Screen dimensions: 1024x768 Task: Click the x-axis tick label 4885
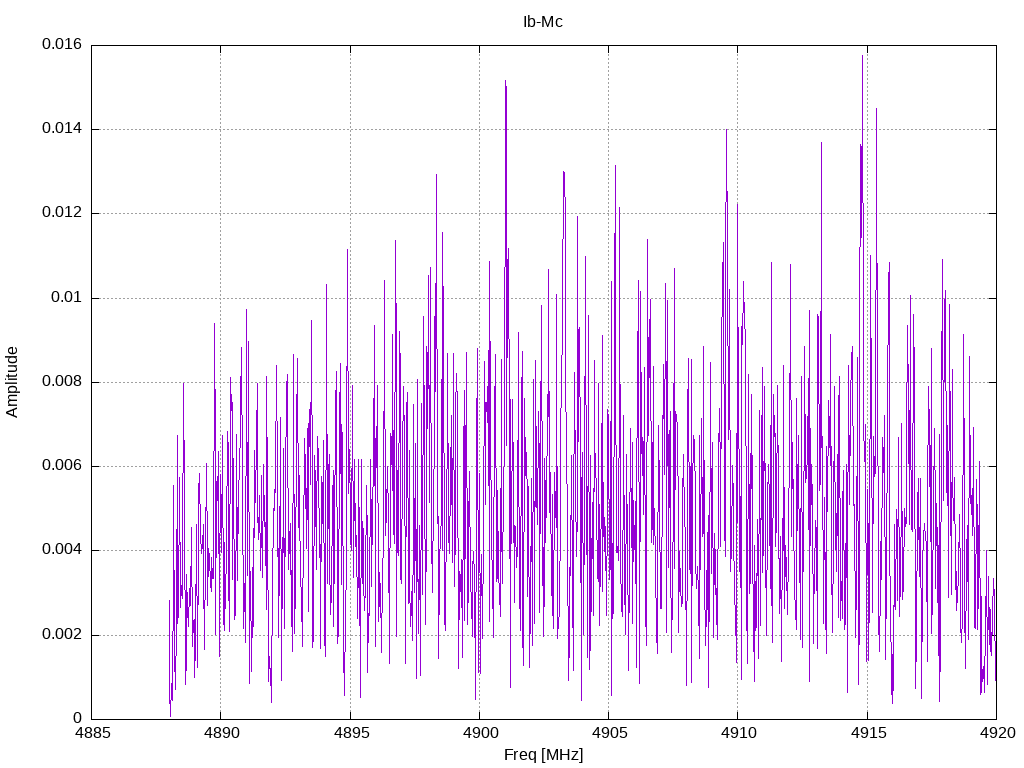(x=92, y=733)
